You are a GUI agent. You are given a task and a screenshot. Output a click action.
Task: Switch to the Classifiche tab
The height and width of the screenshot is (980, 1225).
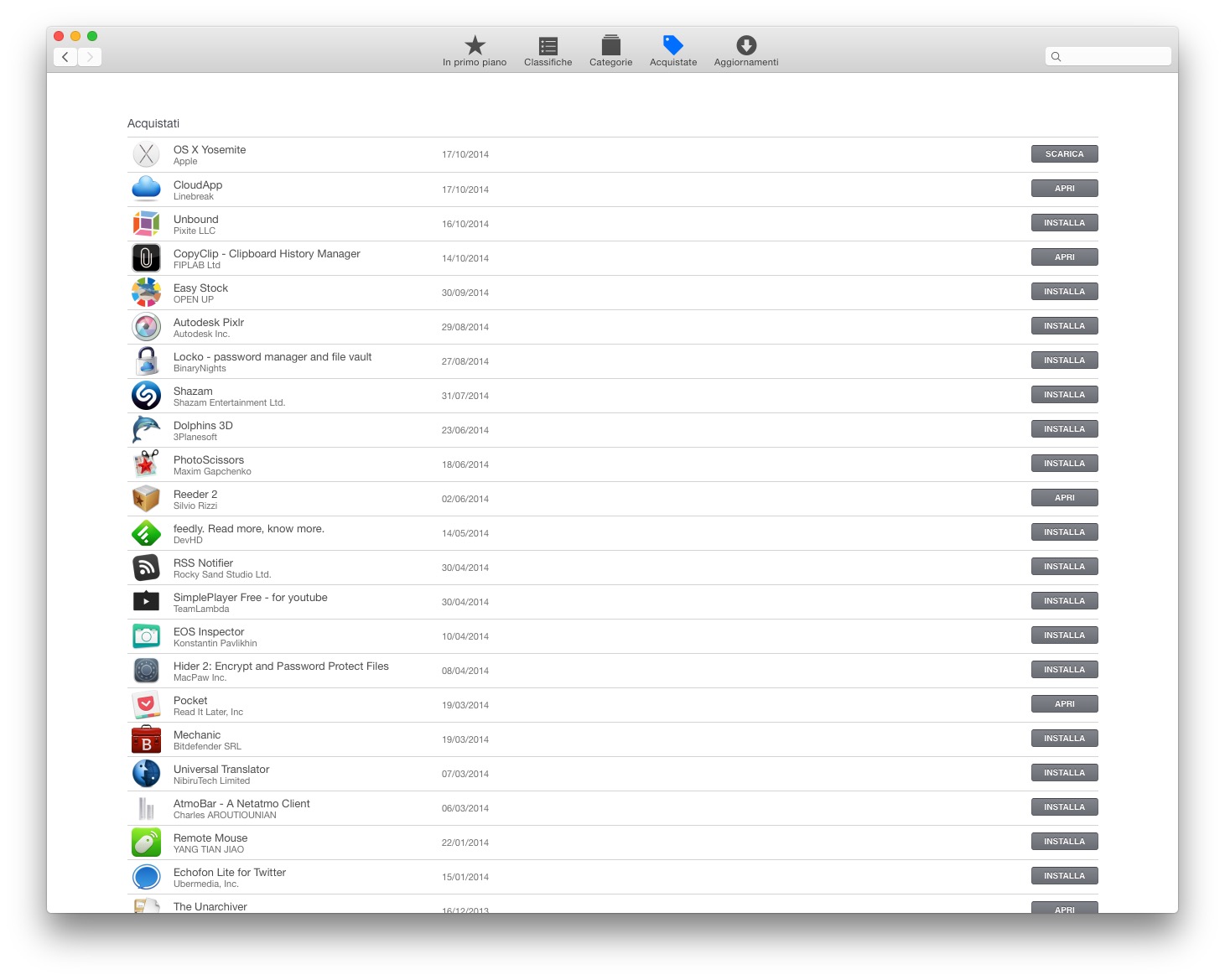click(548, 51)
